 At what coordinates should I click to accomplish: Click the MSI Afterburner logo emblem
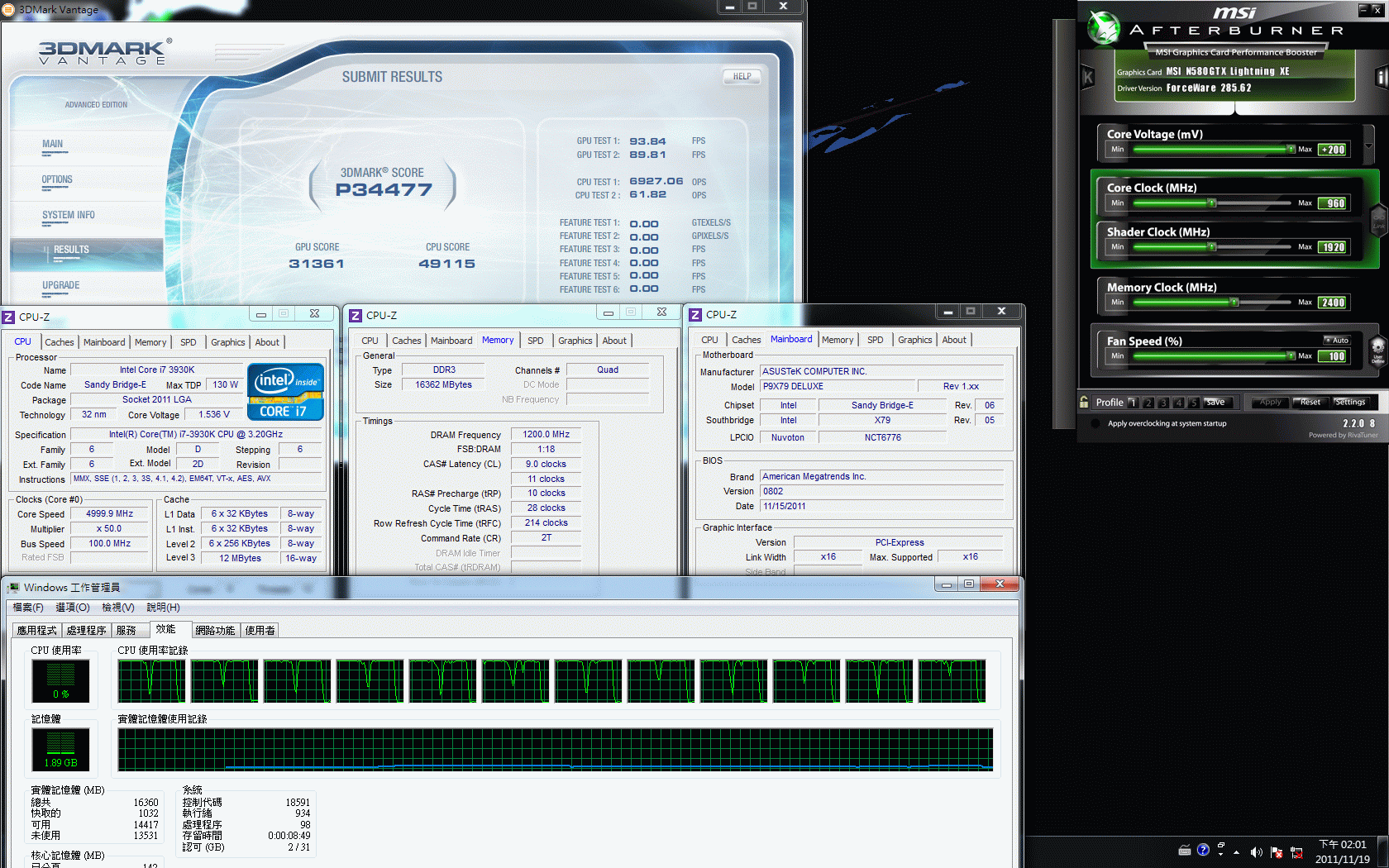coord(1103,27)
